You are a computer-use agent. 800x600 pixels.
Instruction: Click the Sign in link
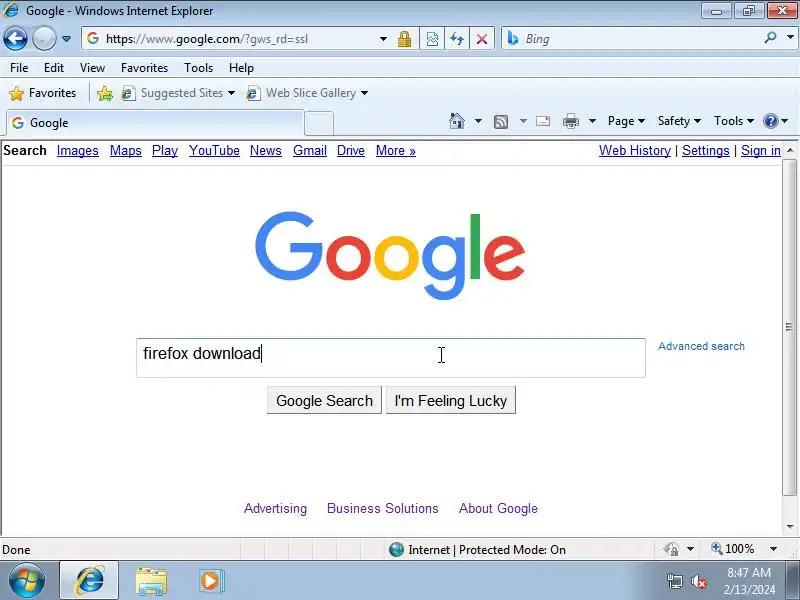(761, 151)
